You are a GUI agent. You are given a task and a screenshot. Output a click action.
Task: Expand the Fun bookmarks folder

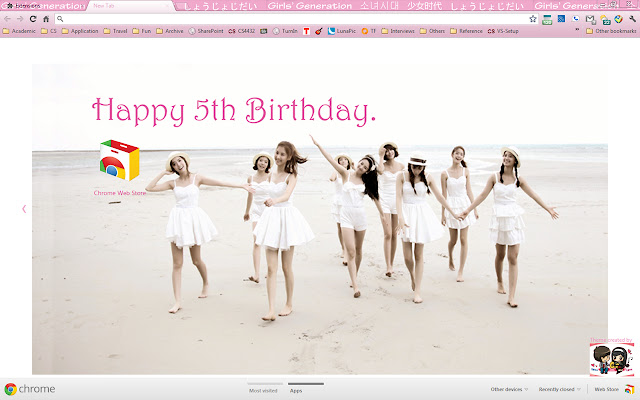[142, 31]
